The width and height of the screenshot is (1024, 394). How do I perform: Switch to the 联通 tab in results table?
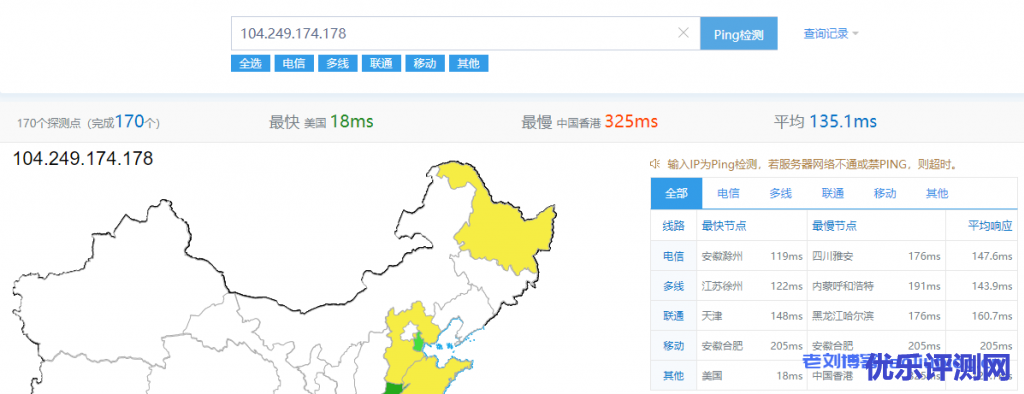point(833,193)
